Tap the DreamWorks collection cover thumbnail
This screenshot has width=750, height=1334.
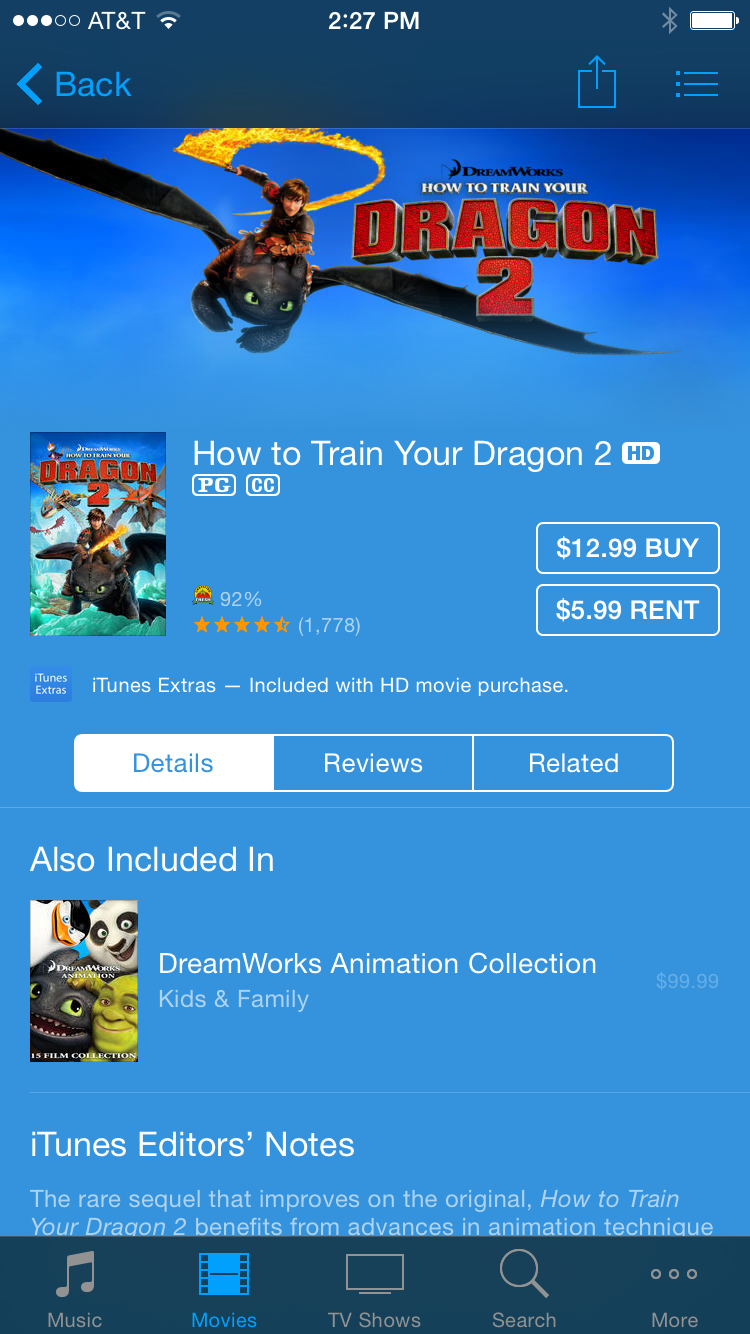(84, 981)
